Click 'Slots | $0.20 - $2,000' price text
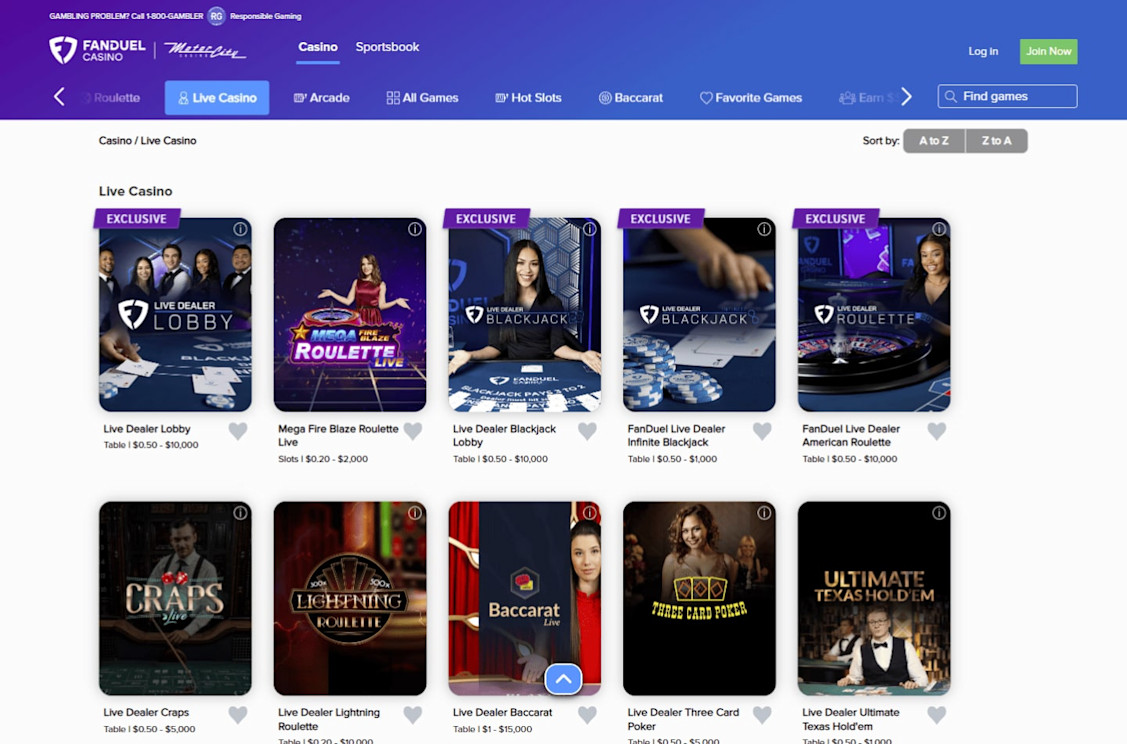The width and height of the screenshot is (1127, 744). [x=323, y=459]
